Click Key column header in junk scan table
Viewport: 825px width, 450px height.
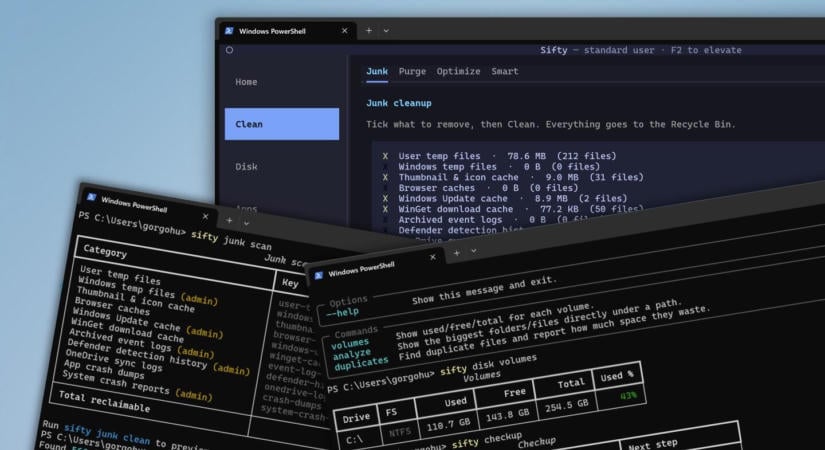[290, 283]
